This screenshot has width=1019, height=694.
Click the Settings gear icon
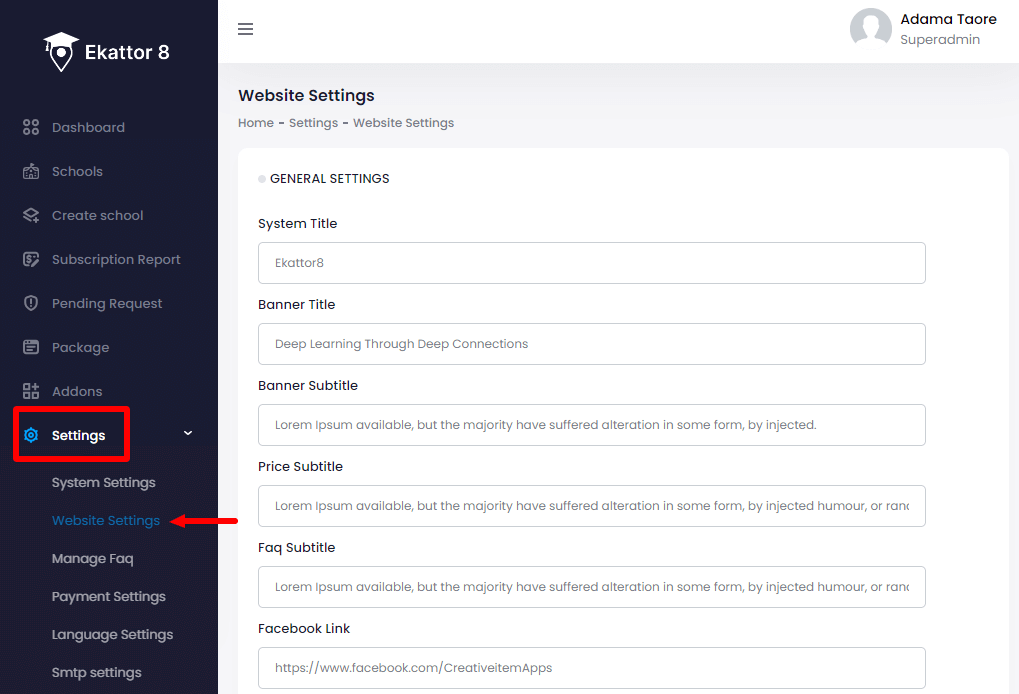pos(30,434)
